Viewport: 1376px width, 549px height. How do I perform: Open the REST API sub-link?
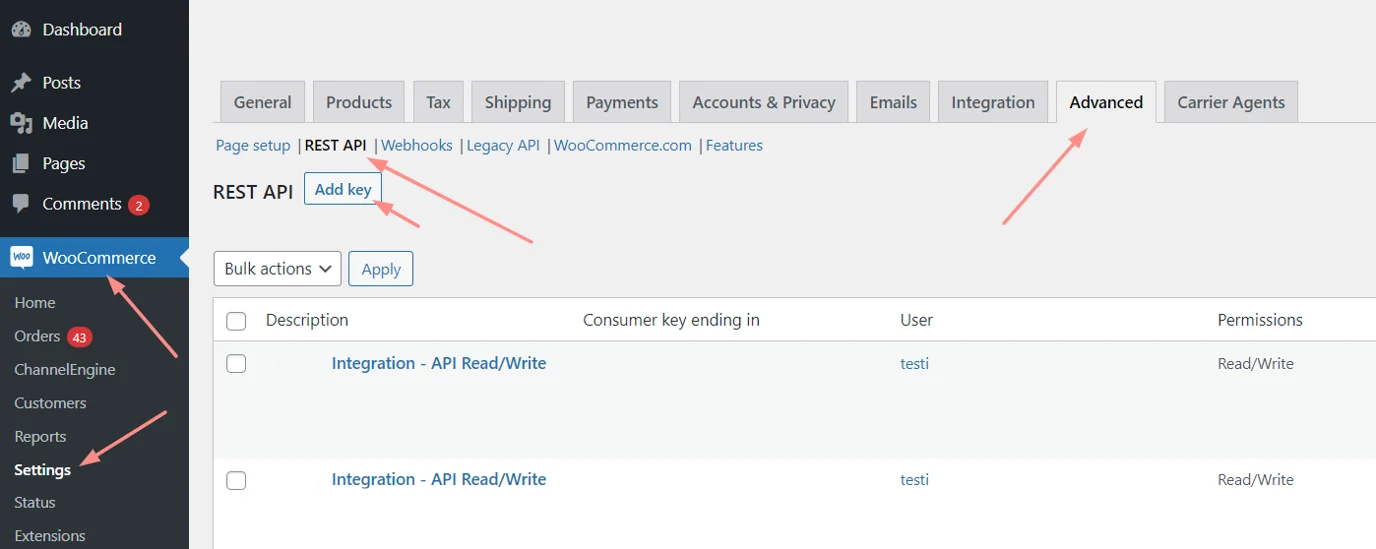336,146
